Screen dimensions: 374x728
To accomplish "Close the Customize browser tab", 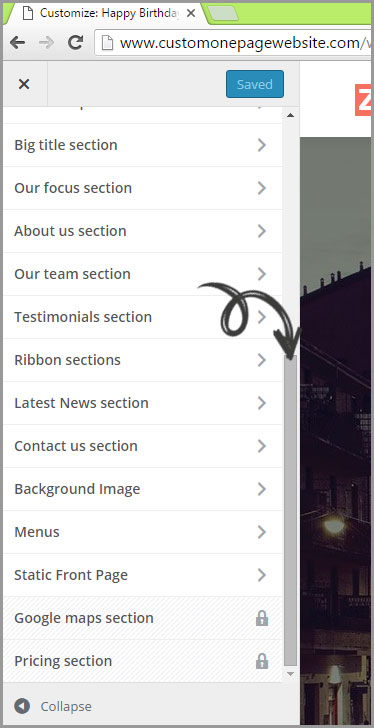I will pyautogui.click(x=191, y=13).
